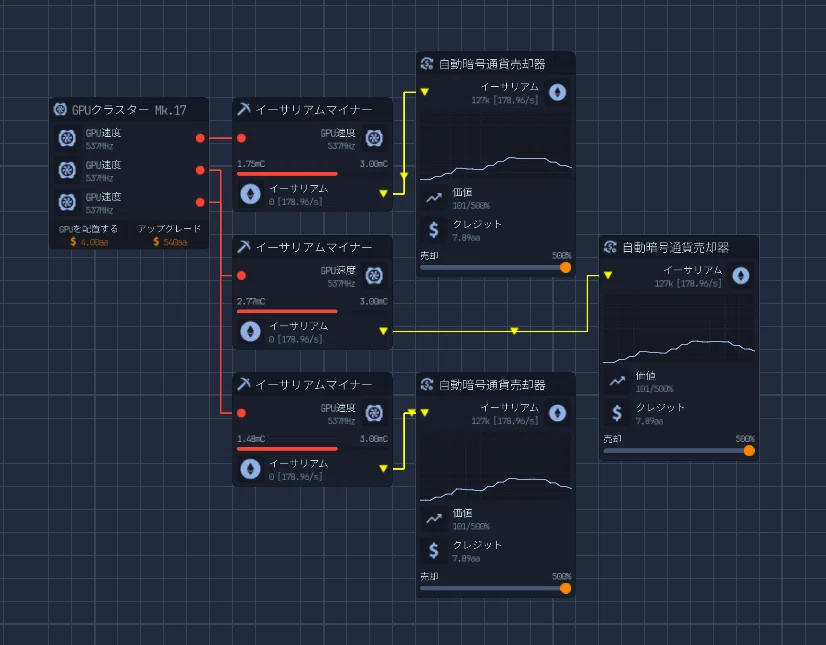The height and width of the screenshot is (645, 826).
Task: Select イーサリアムマイナー title of the 1.75mC miner
Action: (314, 109)
